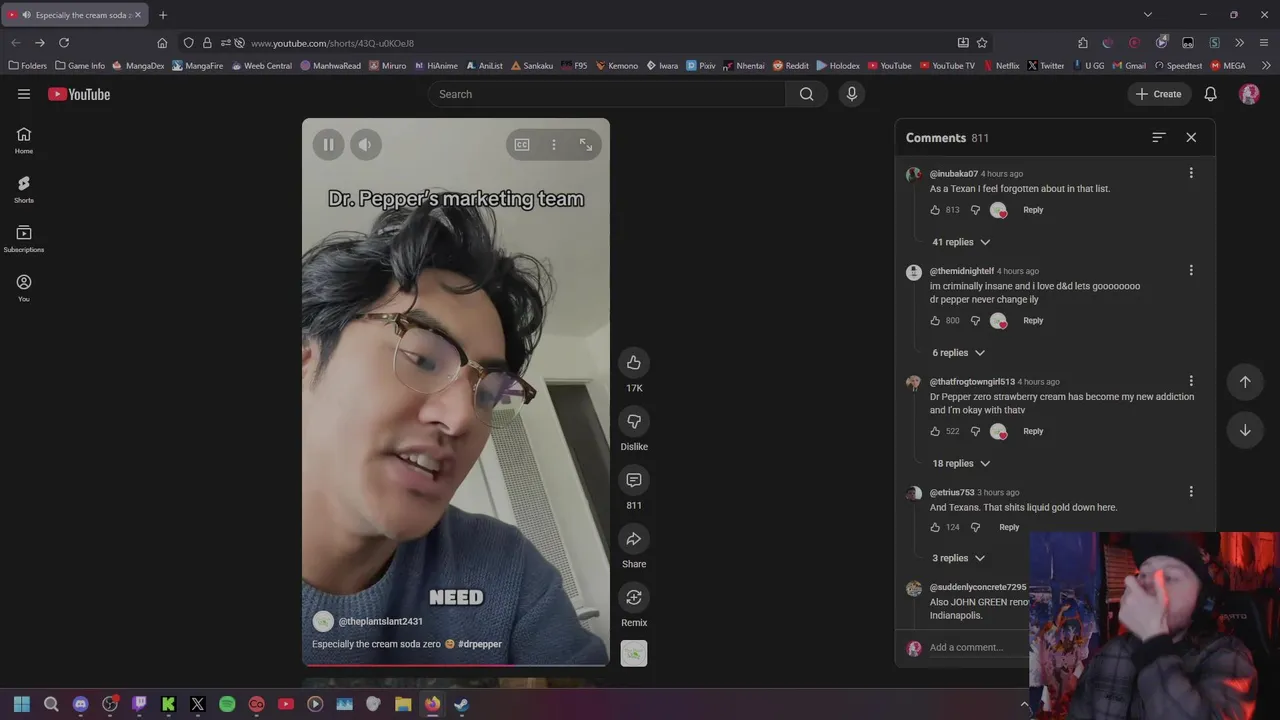Image resolution: width=1280 pixels, height=720 pixels.
Task: Focus the YouTube search field
Action: [x=608, y=94]
